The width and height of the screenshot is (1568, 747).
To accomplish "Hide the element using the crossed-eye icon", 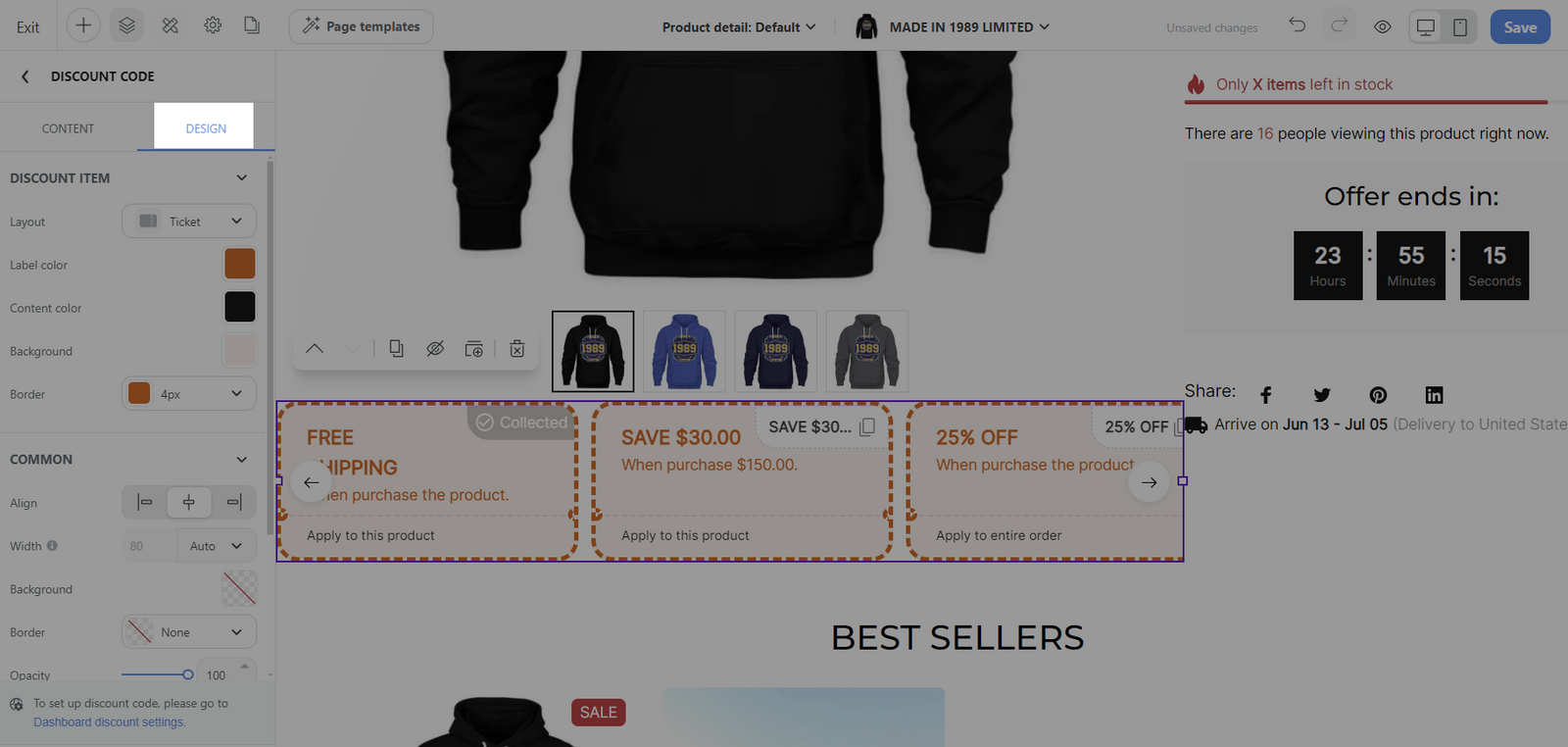I will tap(435, 348).
